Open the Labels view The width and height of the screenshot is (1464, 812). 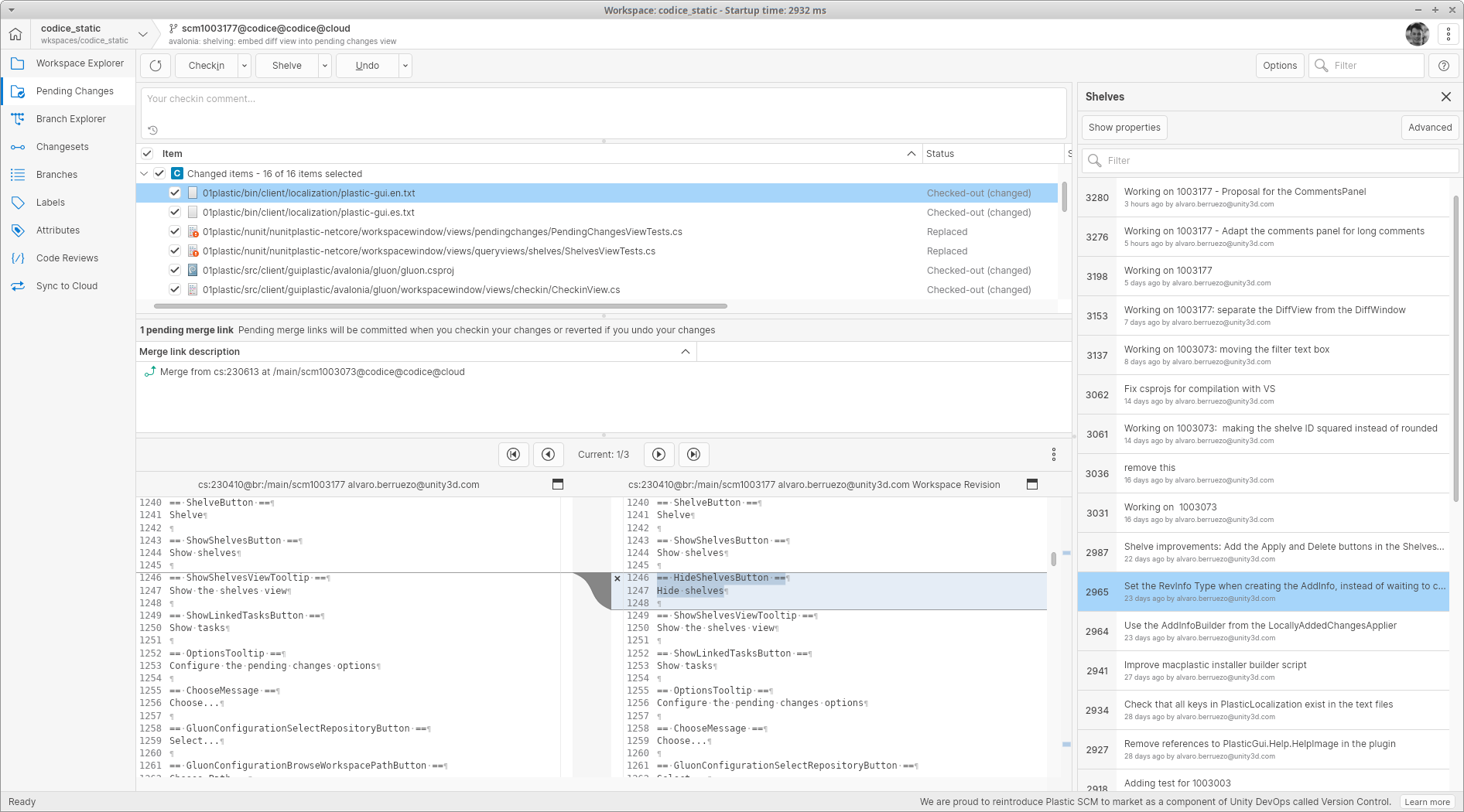[x=51, y=202]
